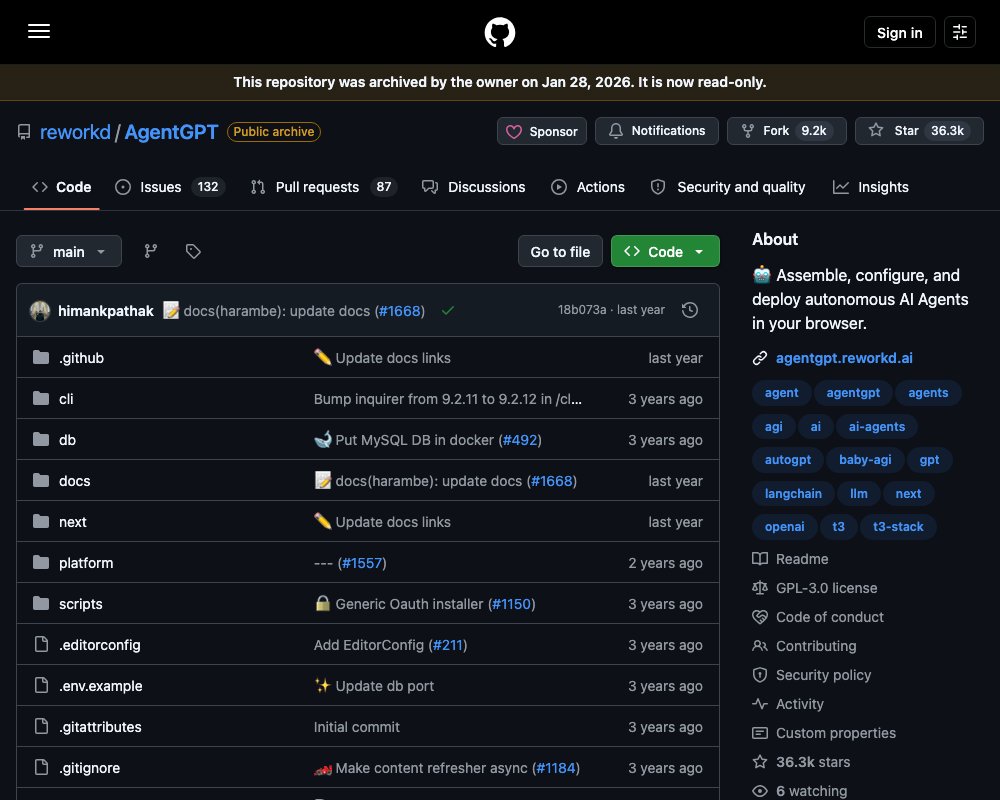Open the hamburger navigation menu
The height and width of the screenshot is (800, 1000).
pyautogui.click(x=39, y=31)
